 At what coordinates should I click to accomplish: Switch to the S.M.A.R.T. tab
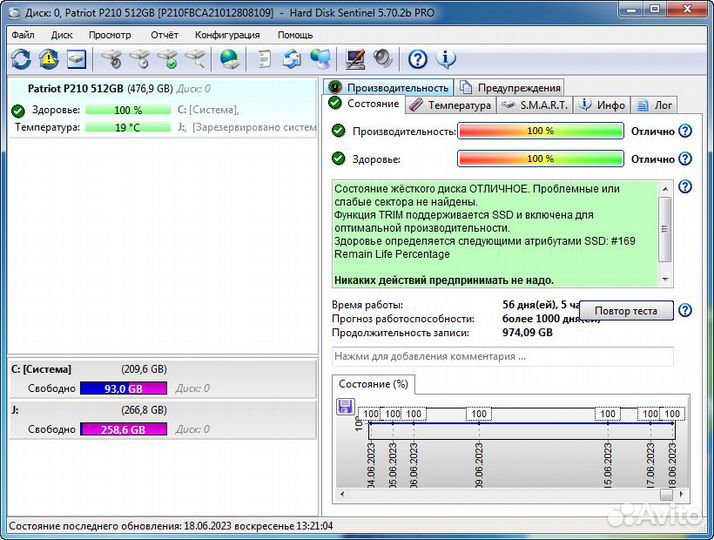(535, 105)
